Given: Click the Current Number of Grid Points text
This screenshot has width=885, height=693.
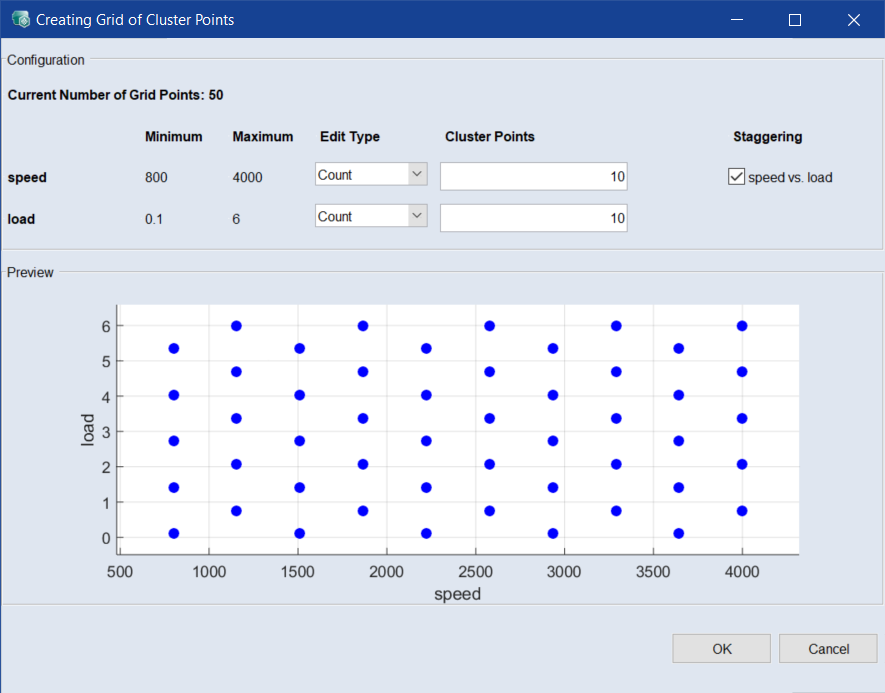Looking at the screenshot, I should pos(115,96).
